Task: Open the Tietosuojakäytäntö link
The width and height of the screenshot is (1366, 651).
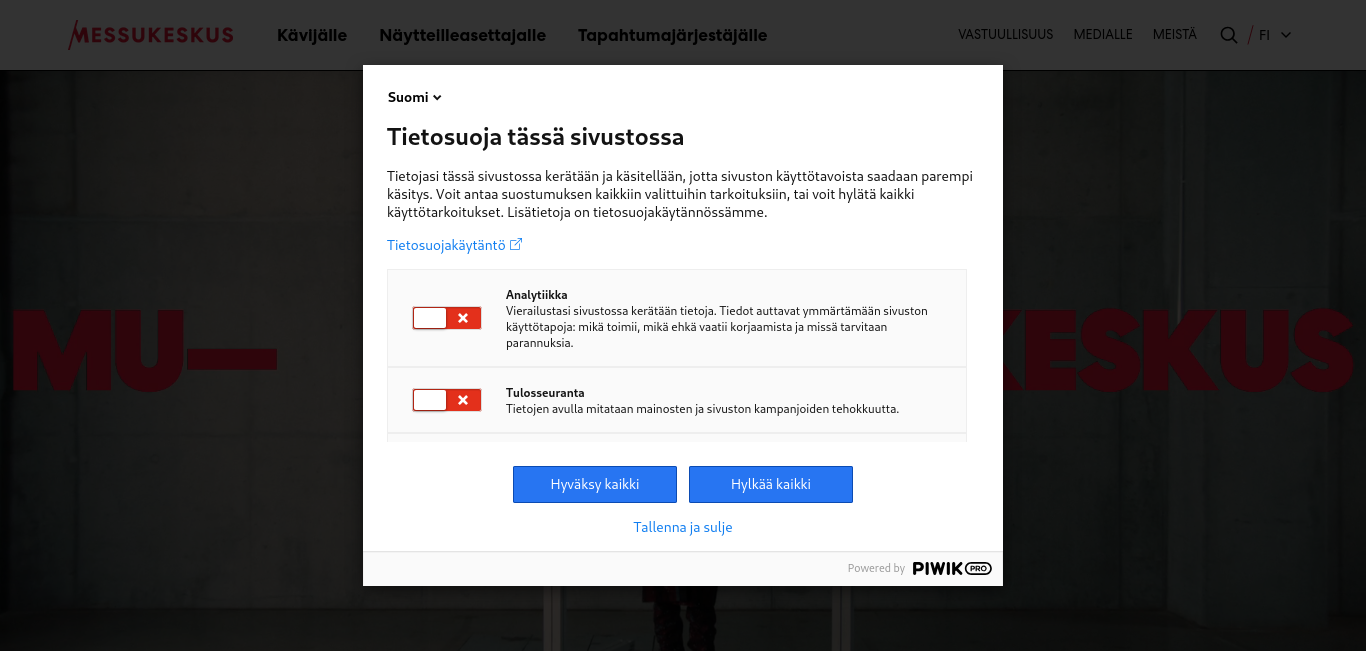Action: point(447,245)
